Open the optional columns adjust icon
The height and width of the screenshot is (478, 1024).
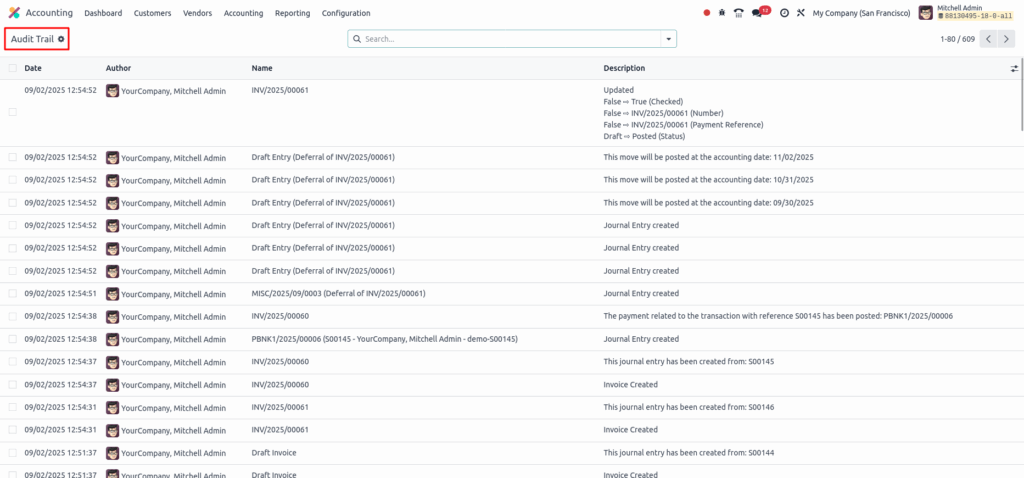(x=1014, y=68)
